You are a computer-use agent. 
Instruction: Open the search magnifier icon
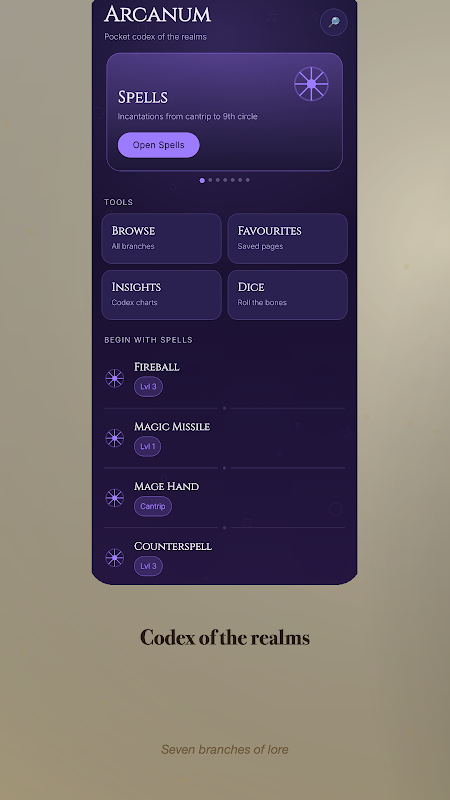[x=334, y=22]
